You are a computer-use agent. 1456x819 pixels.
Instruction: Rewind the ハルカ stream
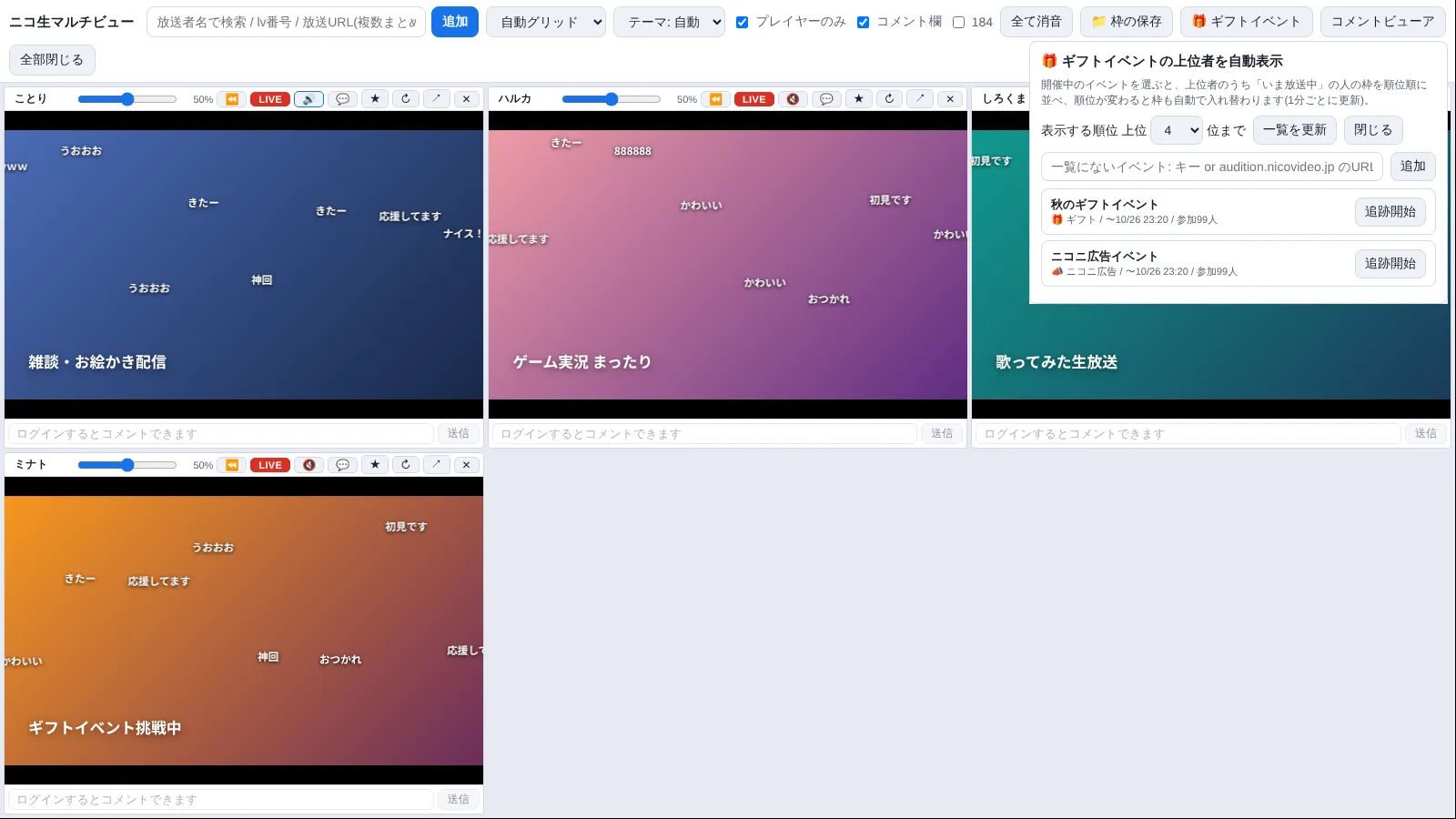coord(716,99)
